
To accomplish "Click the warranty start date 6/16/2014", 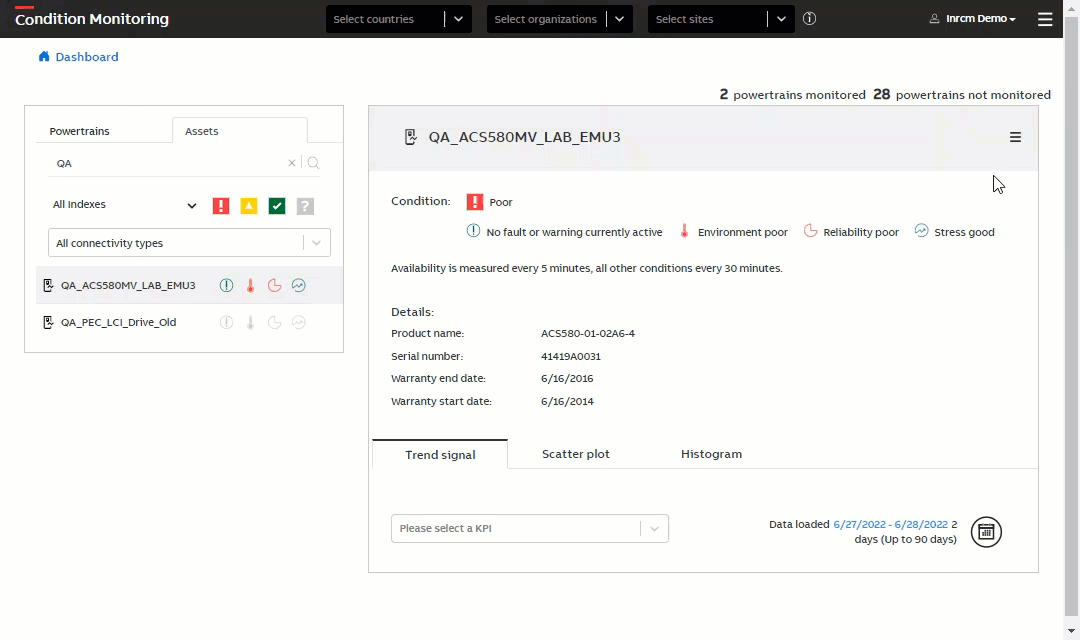I will 567,401.
